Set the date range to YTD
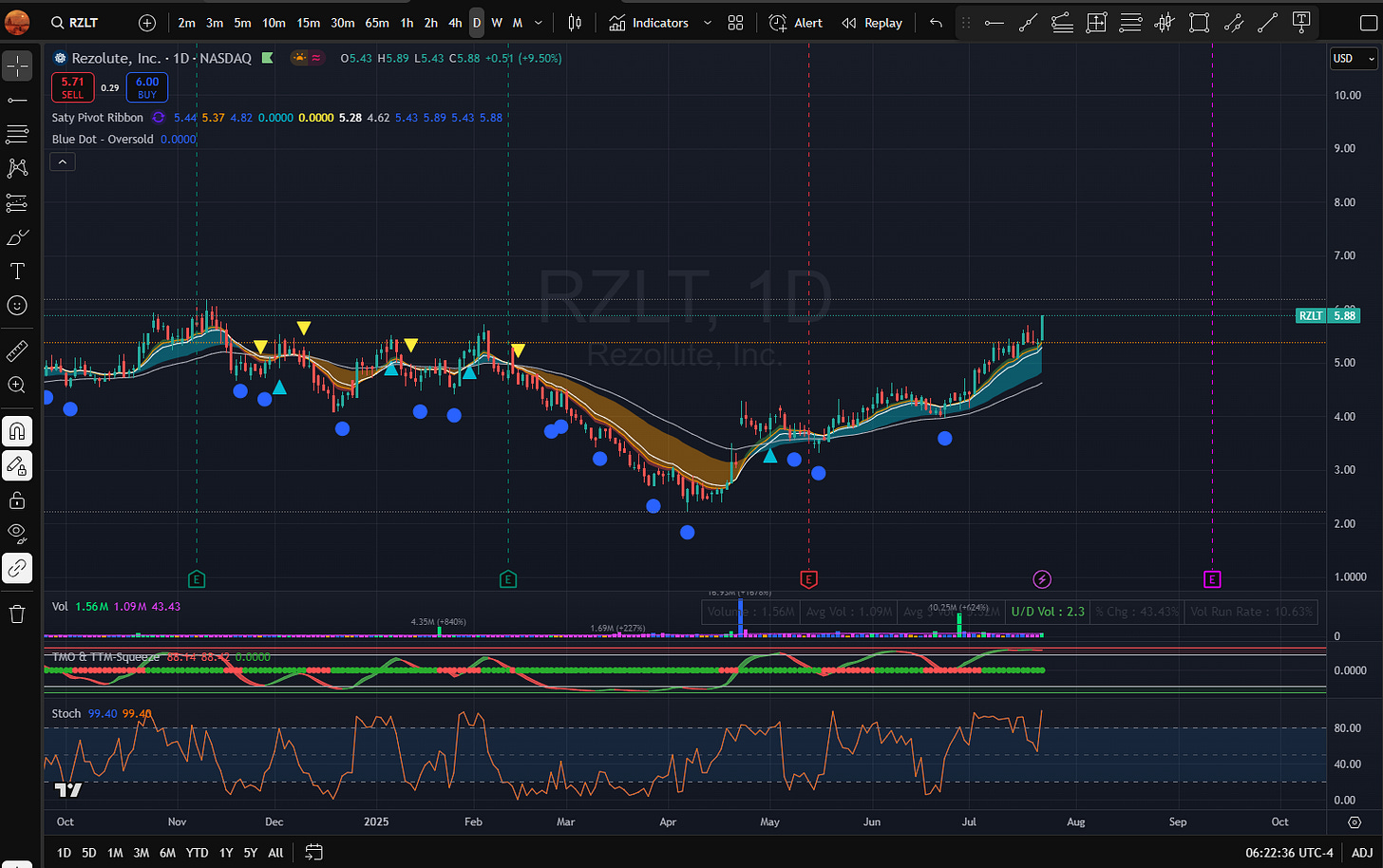 197,853
